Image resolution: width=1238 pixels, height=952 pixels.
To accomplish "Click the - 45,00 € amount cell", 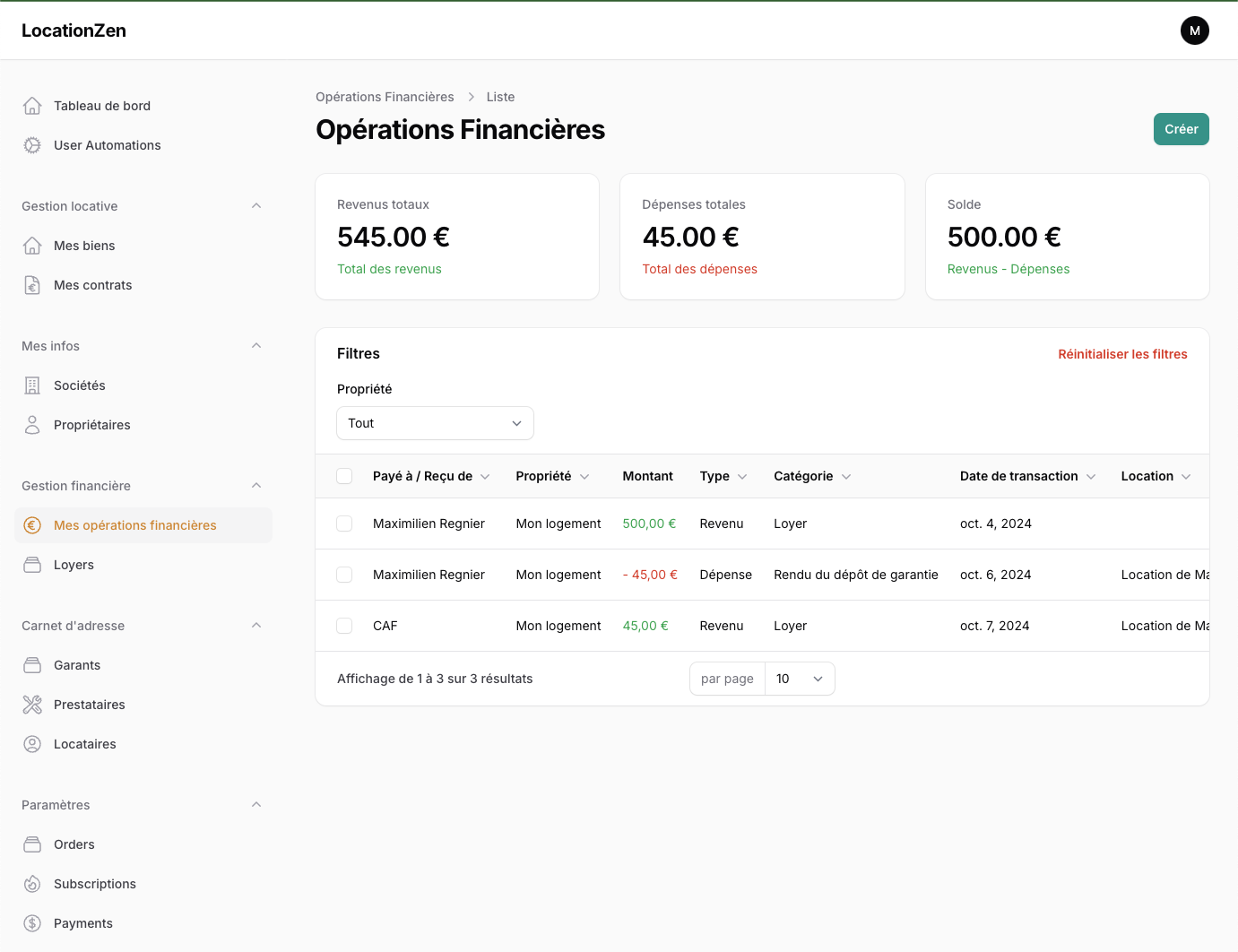I will (x=650, y=575).
